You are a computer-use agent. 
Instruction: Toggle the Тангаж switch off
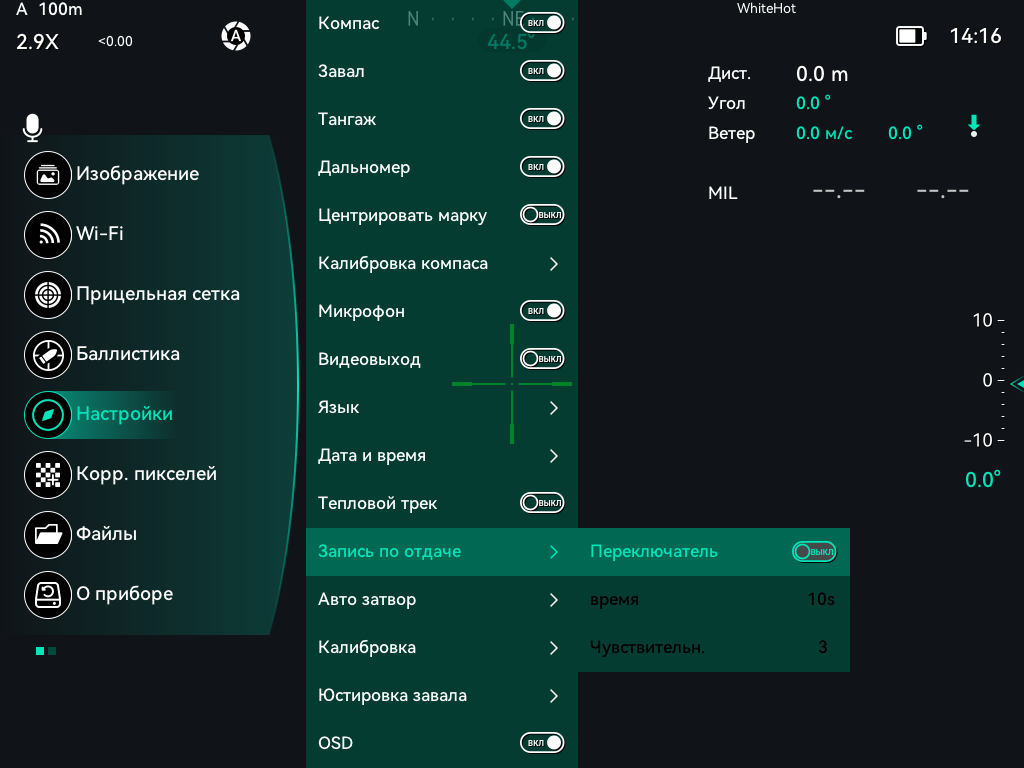click(x=542, y=119)
